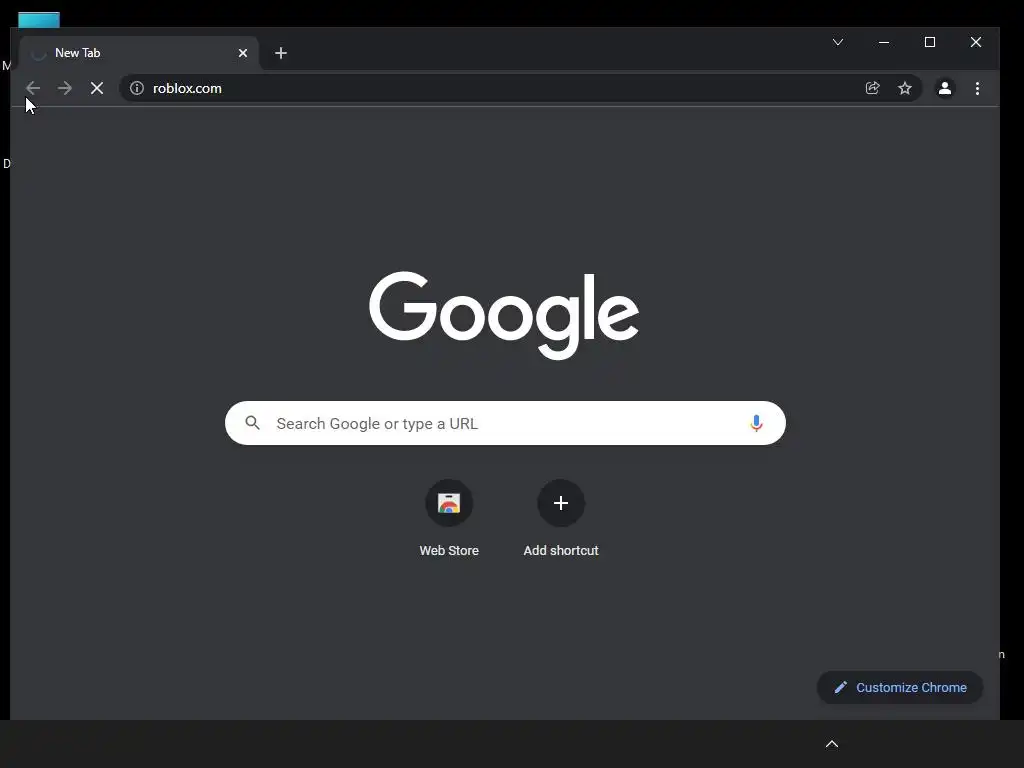Expand the tab search dropdown arrow
The height and width of the screenshot is (768, 1024).
point(838,42)
